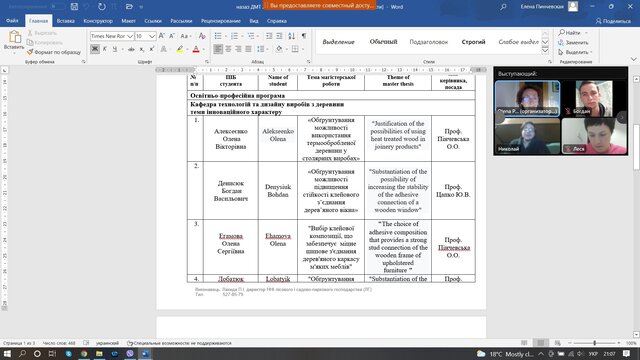Click the Sort (A-Z) icon

click(x=291, y=36)
